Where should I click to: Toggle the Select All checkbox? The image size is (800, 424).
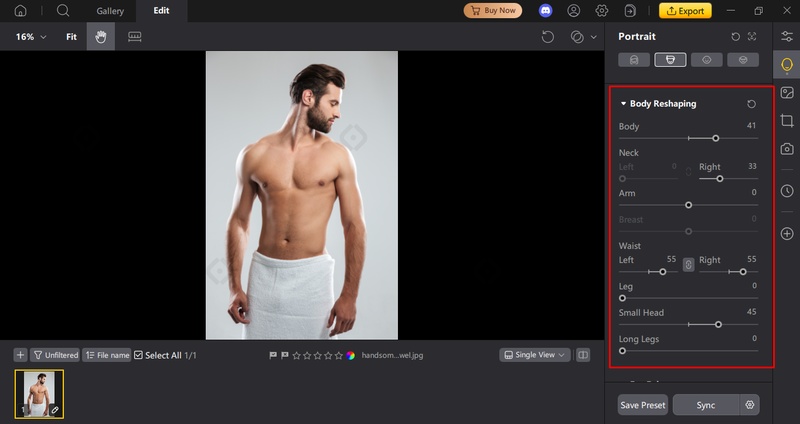[x=139, y=355]
